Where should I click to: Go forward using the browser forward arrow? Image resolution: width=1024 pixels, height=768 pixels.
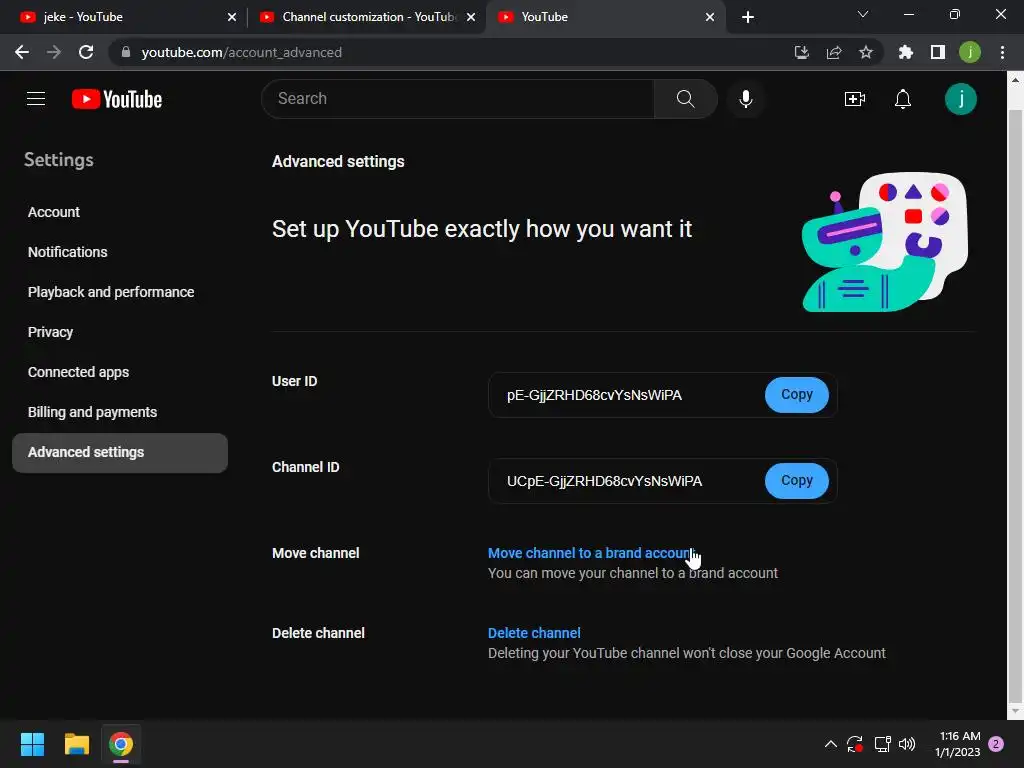click(x=54, y=52)
